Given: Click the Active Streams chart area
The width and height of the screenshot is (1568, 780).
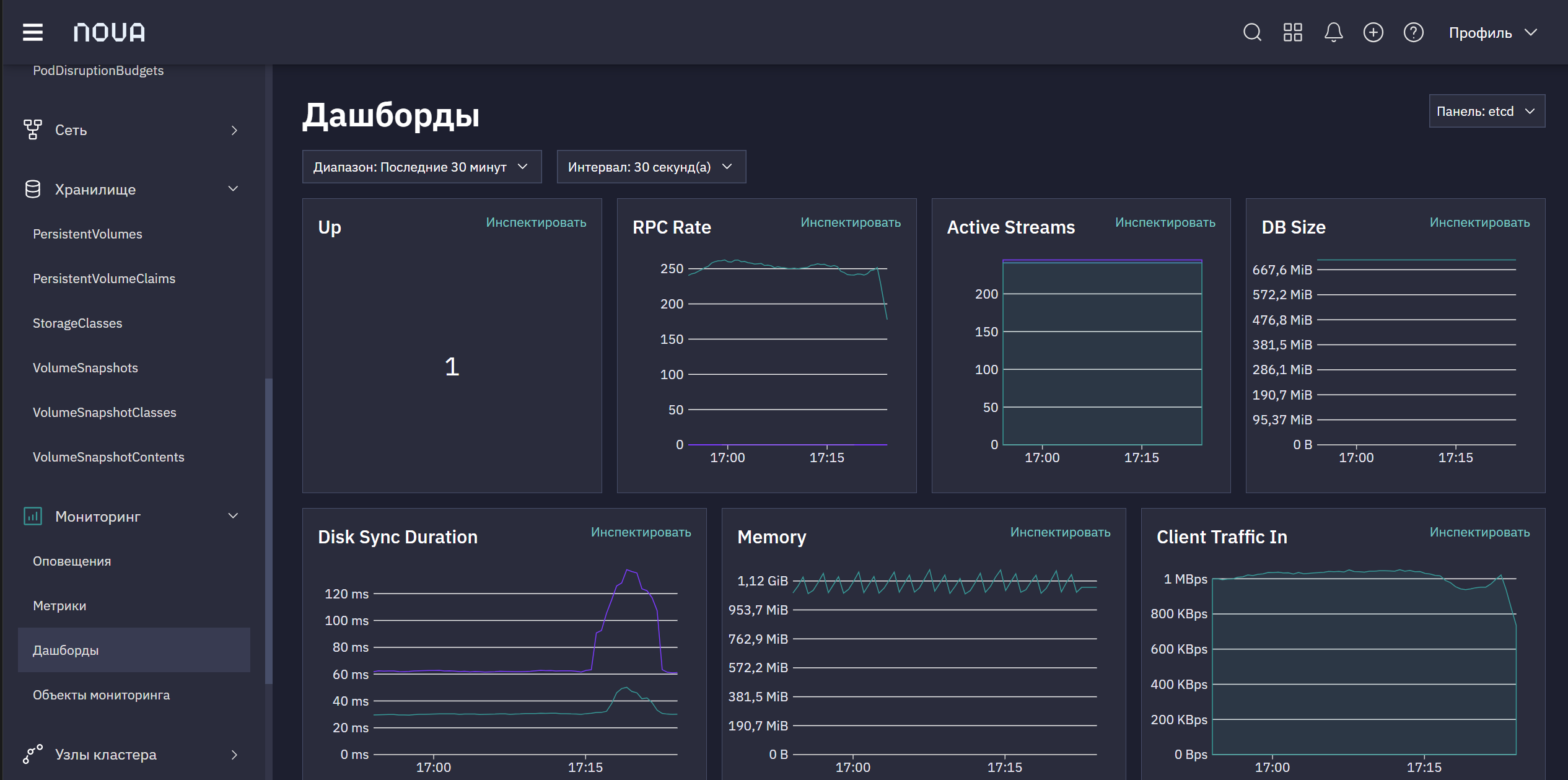Looking at the screenshot, I should [x=1102, y=353].
